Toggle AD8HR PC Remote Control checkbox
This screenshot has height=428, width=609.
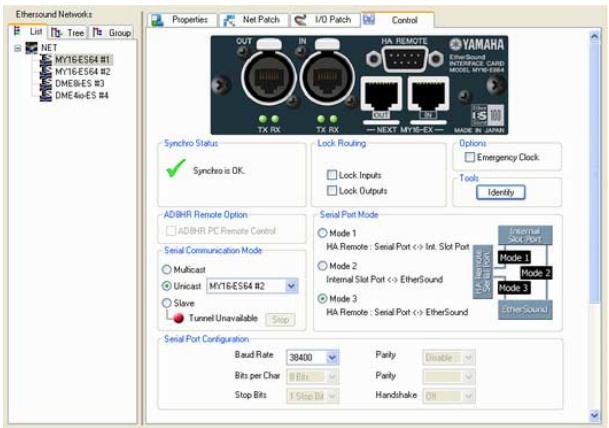tap(171, 231)
